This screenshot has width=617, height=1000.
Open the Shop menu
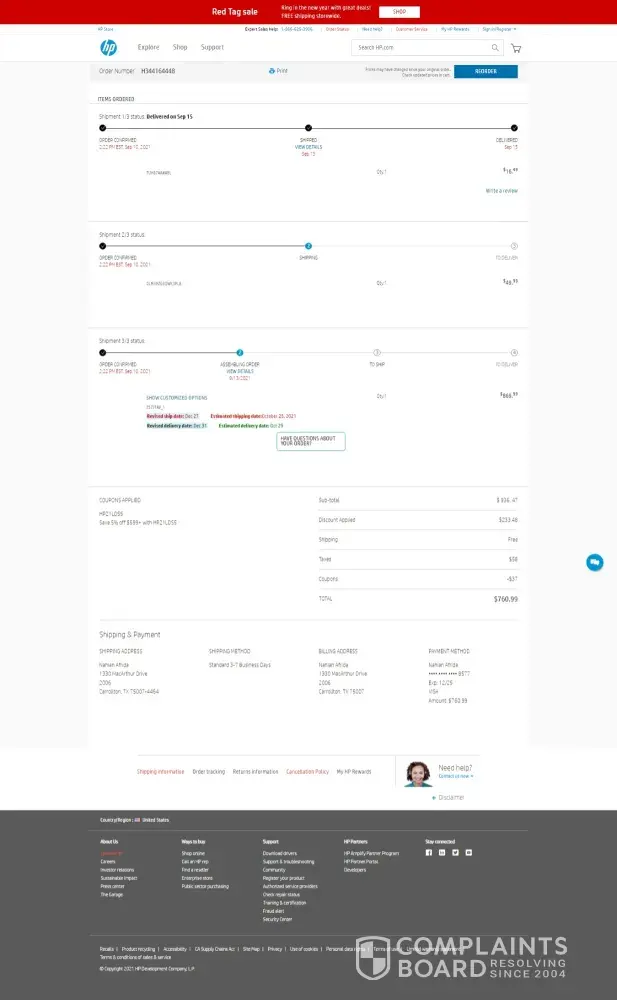click(180, 47)
